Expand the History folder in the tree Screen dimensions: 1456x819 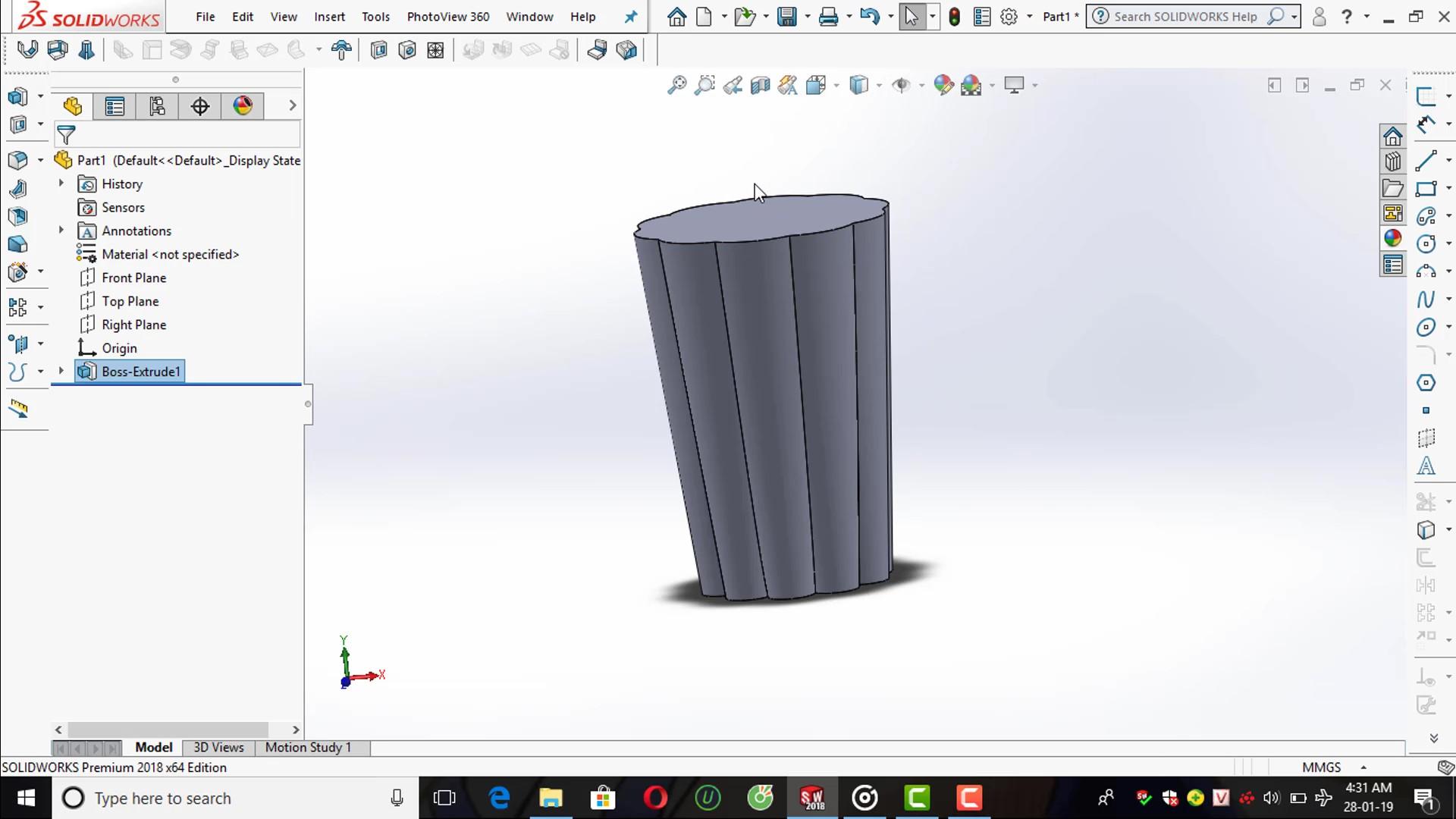61,184
